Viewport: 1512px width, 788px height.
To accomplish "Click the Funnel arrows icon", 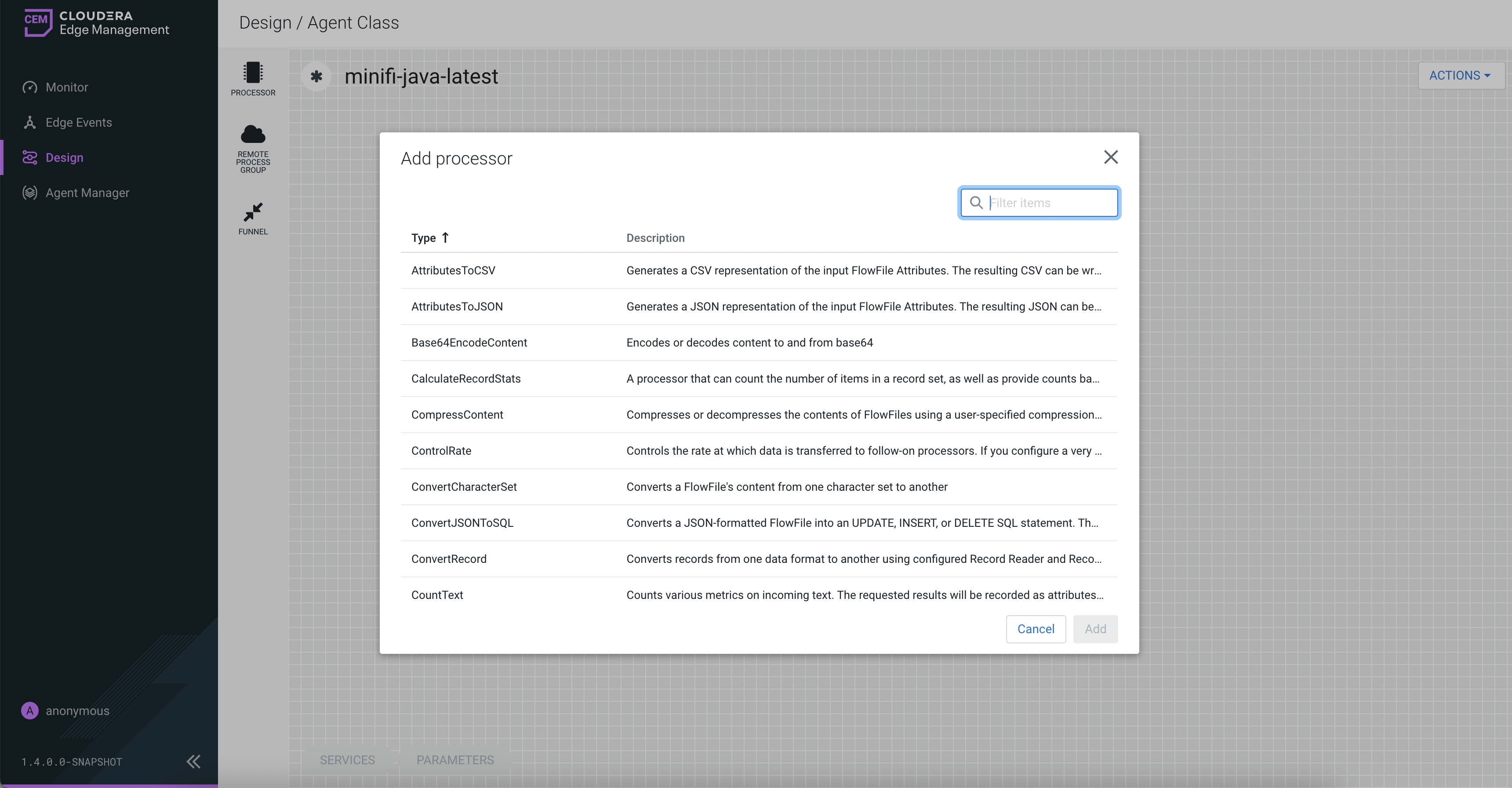I will tap(253, 212).
